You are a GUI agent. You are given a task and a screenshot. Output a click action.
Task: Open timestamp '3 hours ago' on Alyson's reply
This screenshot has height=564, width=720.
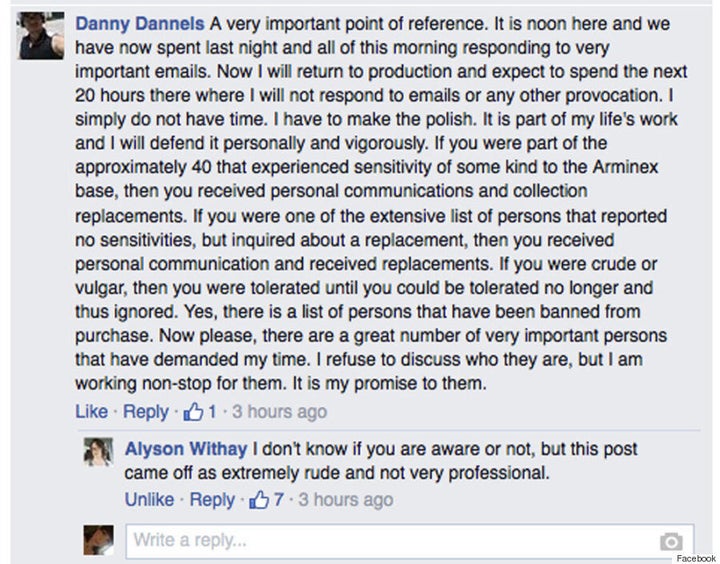pos(346,499)
